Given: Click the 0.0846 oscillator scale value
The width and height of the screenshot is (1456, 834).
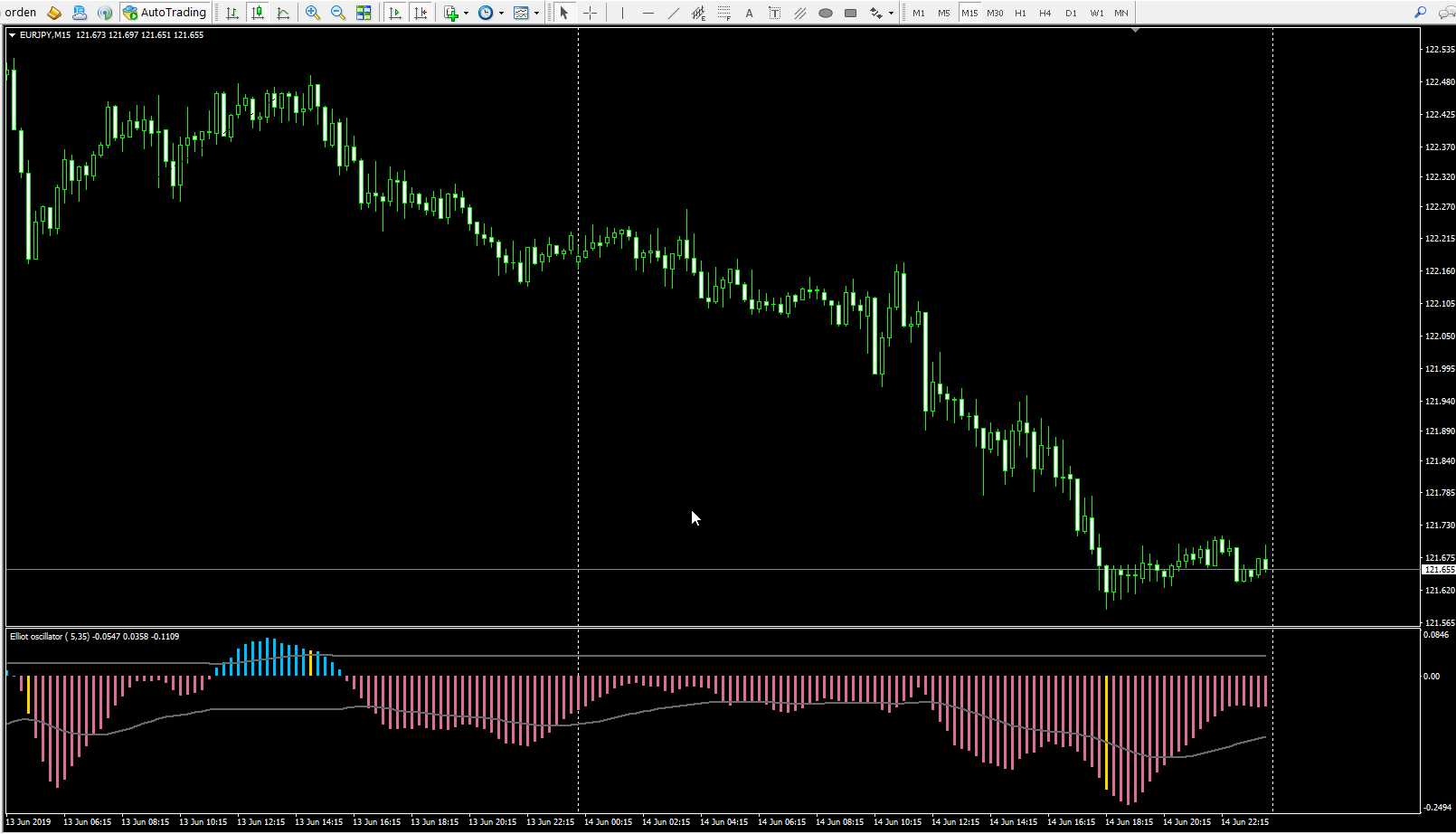Looking at the screenshot, I should point(1436,635).
